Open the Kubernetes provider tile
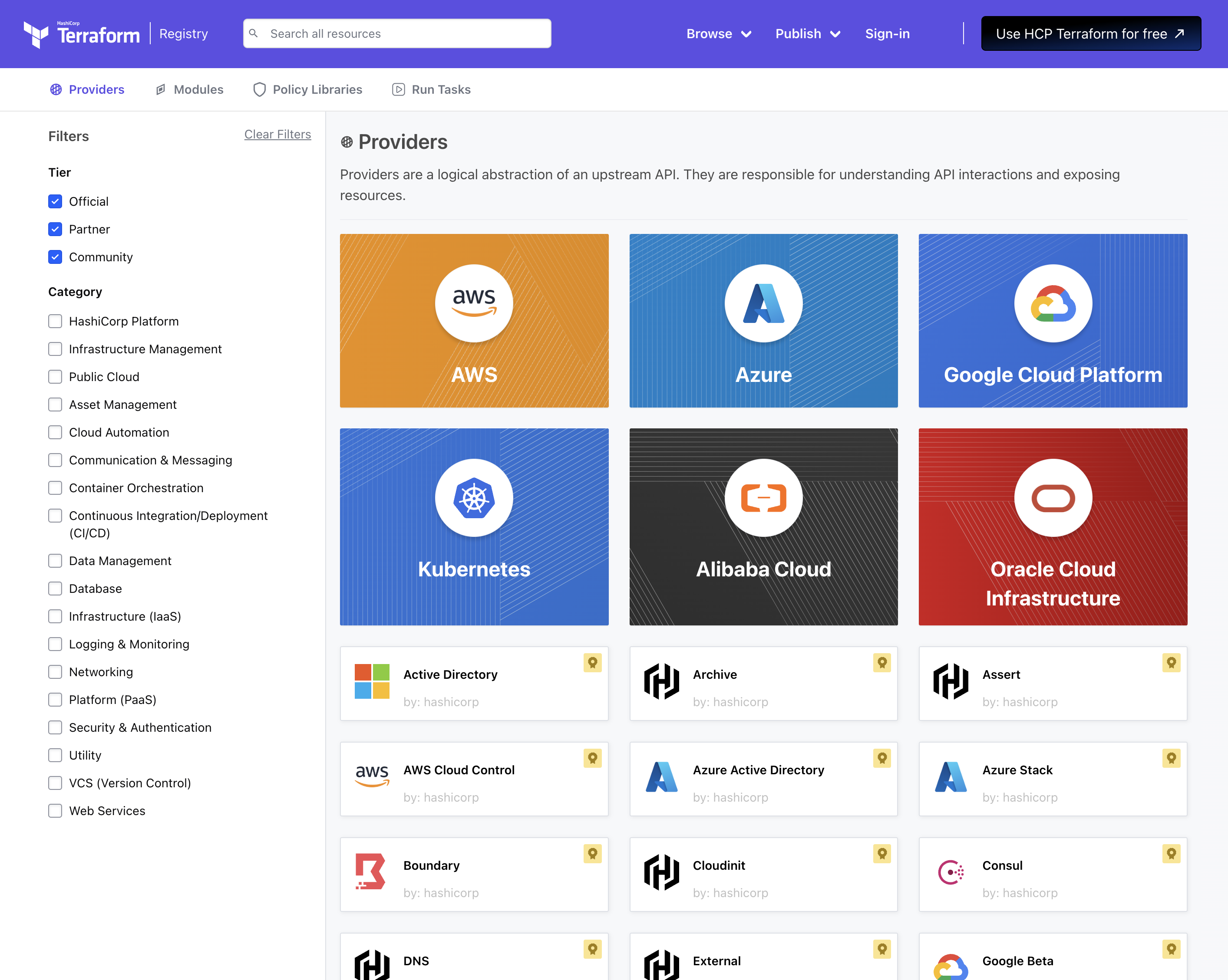This screenshot has width=1228, height=980. click(x=474, y=527)
